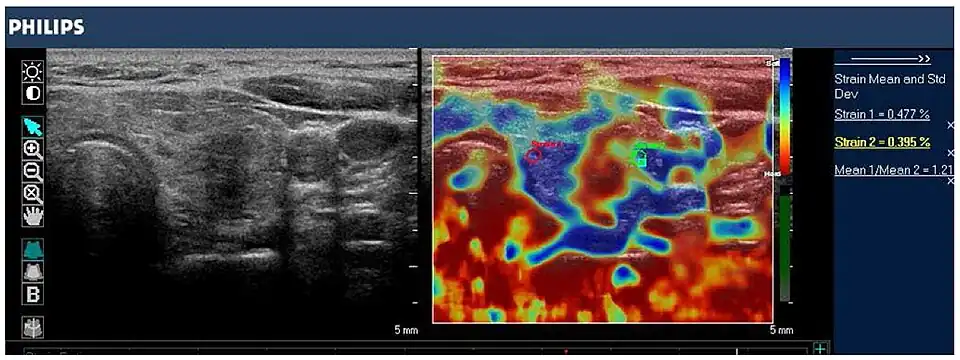Viewport: 960px width, 360px height.
Task: Open the contrast half-circle control
Action: coord(32,94)
